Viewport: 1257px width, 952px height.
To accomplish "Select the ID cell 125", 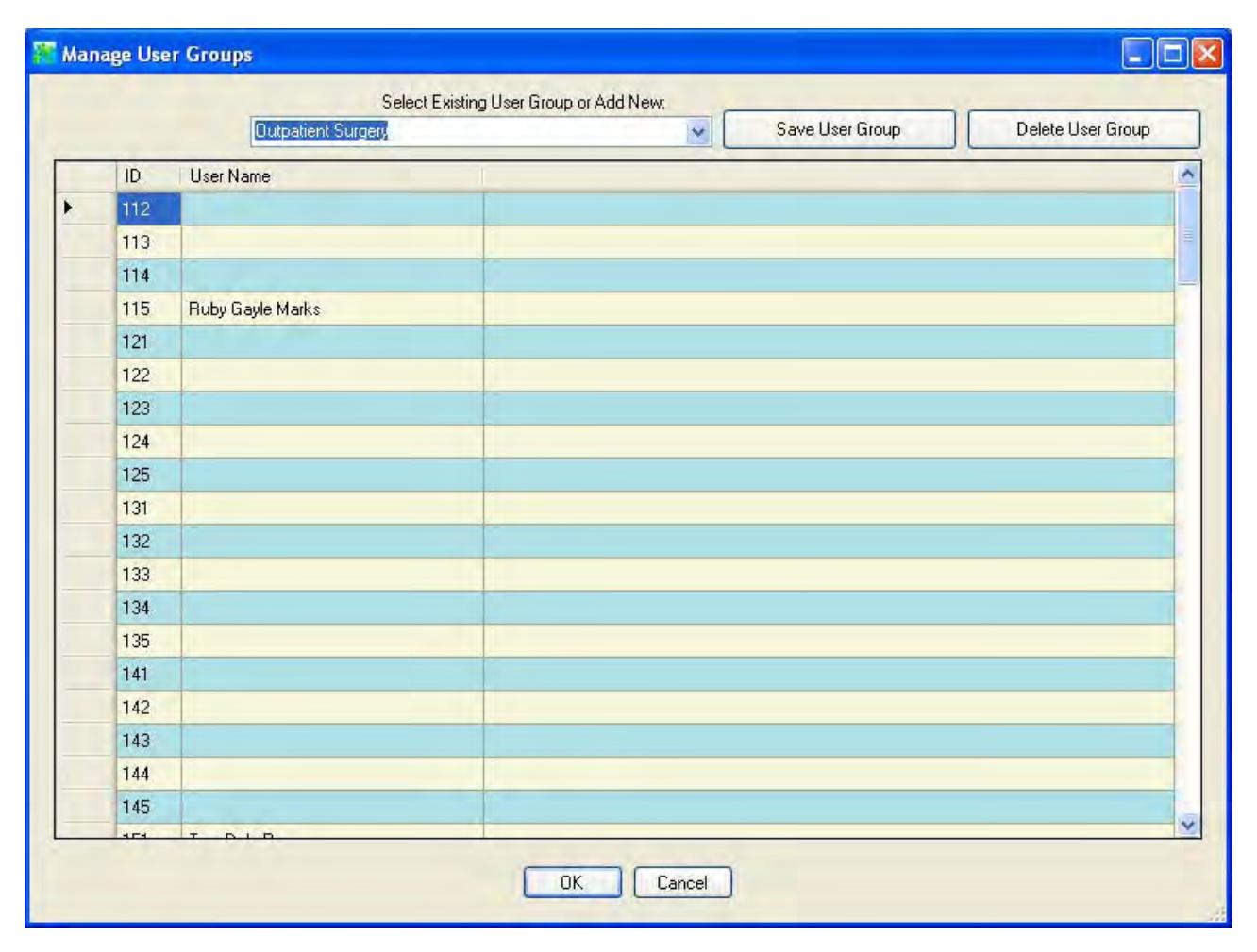I will pyautogui.click(x=149, y=475).
